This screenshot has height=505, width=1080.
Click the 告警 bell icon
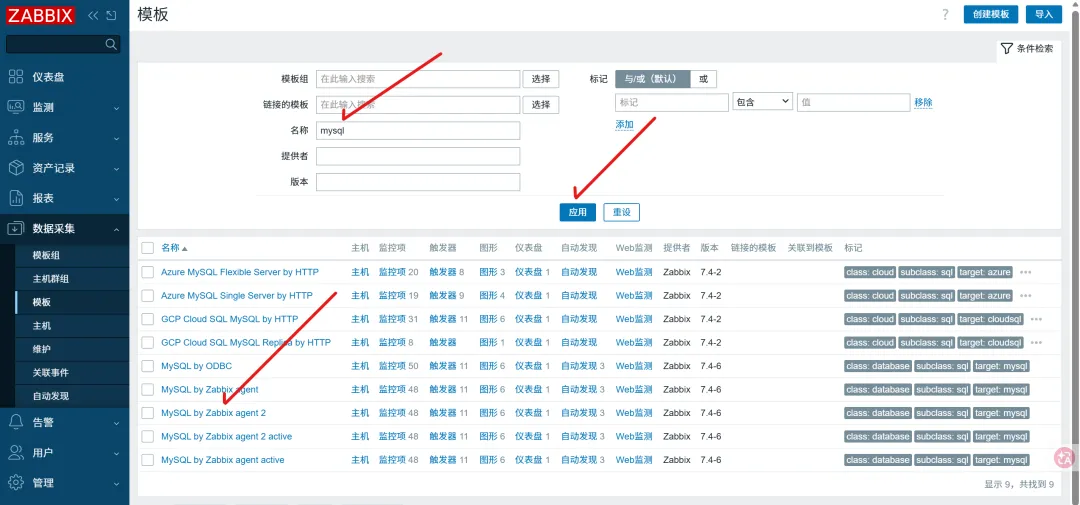tap(16, 422)
